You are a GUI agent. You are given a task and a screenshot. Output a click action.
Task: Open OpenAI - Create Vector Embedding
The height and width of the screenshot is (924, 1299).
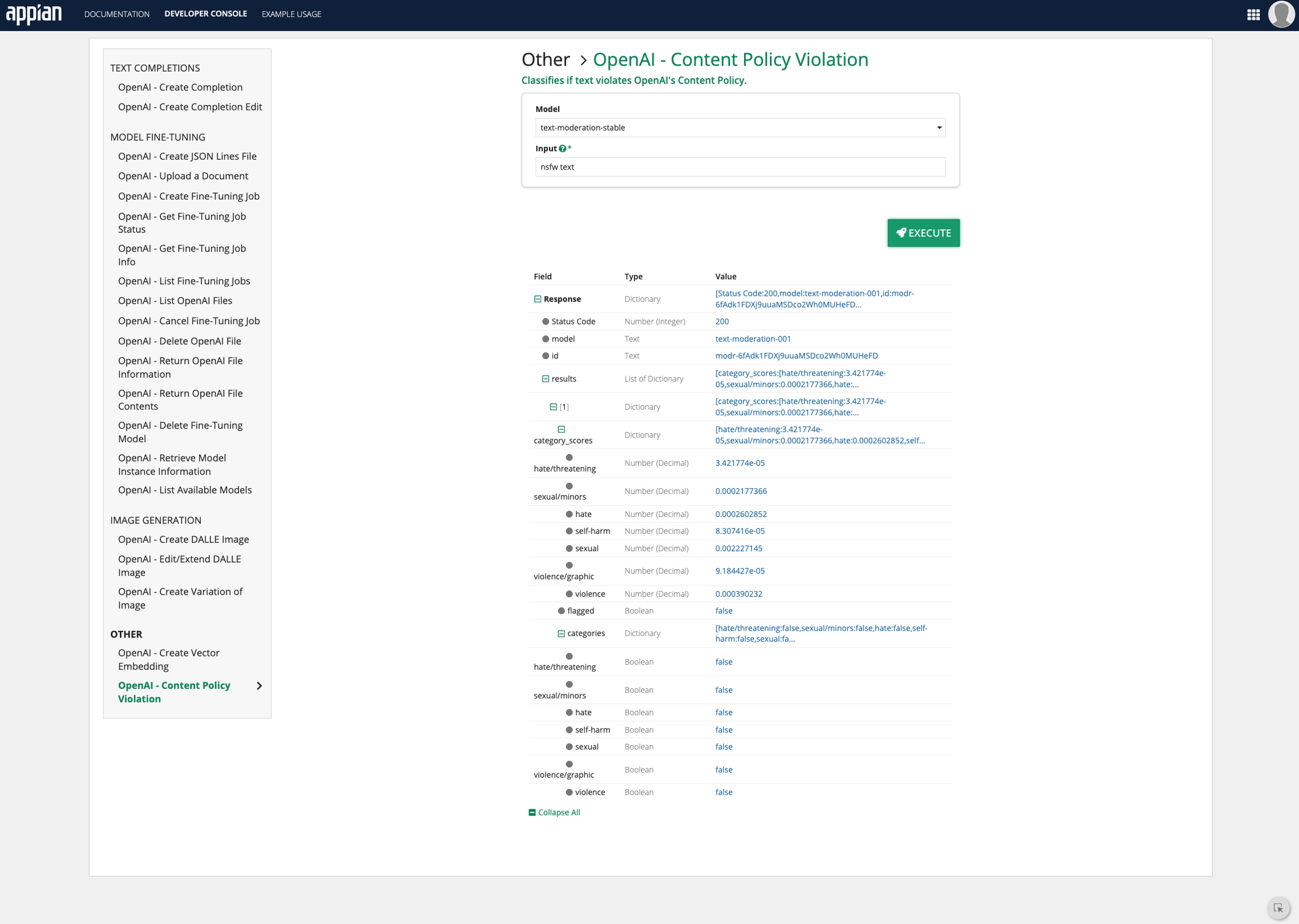point(169,660)
